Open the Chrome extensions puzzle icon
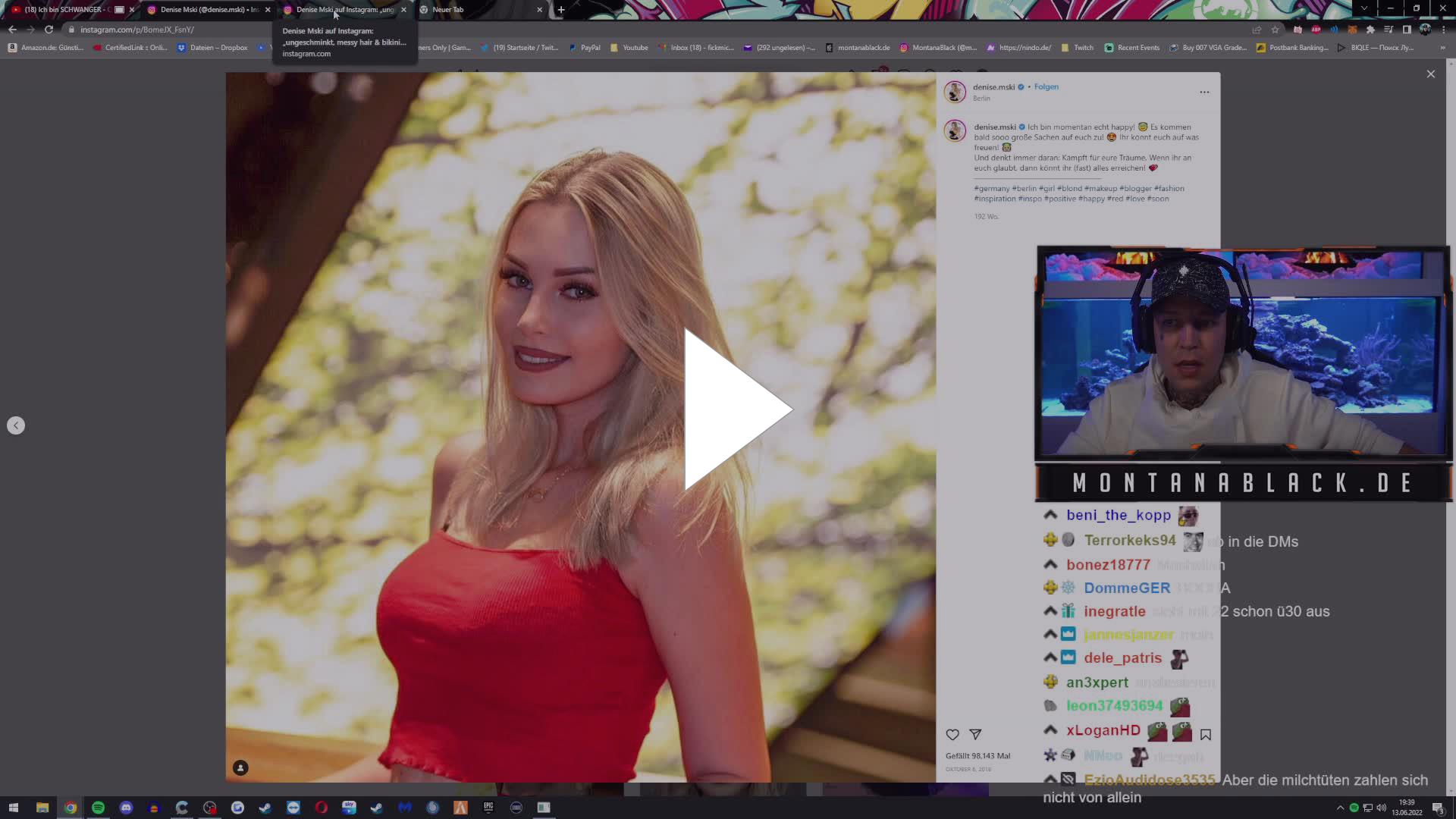This screenshot has height=819, width=1456. tap(1371, 30)
